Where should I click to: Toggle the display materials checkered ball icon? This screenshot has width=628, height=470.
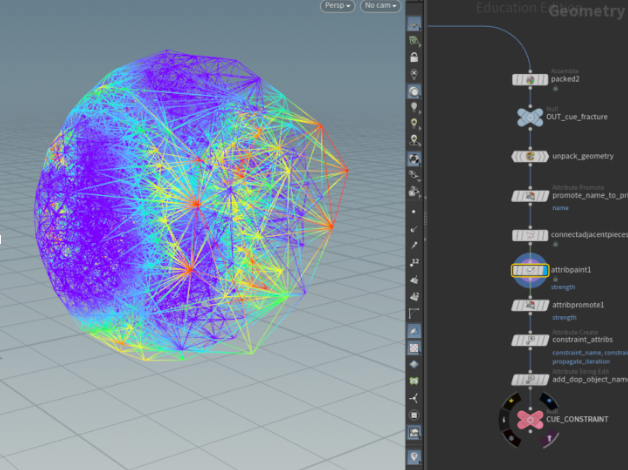tap(414, 159)
